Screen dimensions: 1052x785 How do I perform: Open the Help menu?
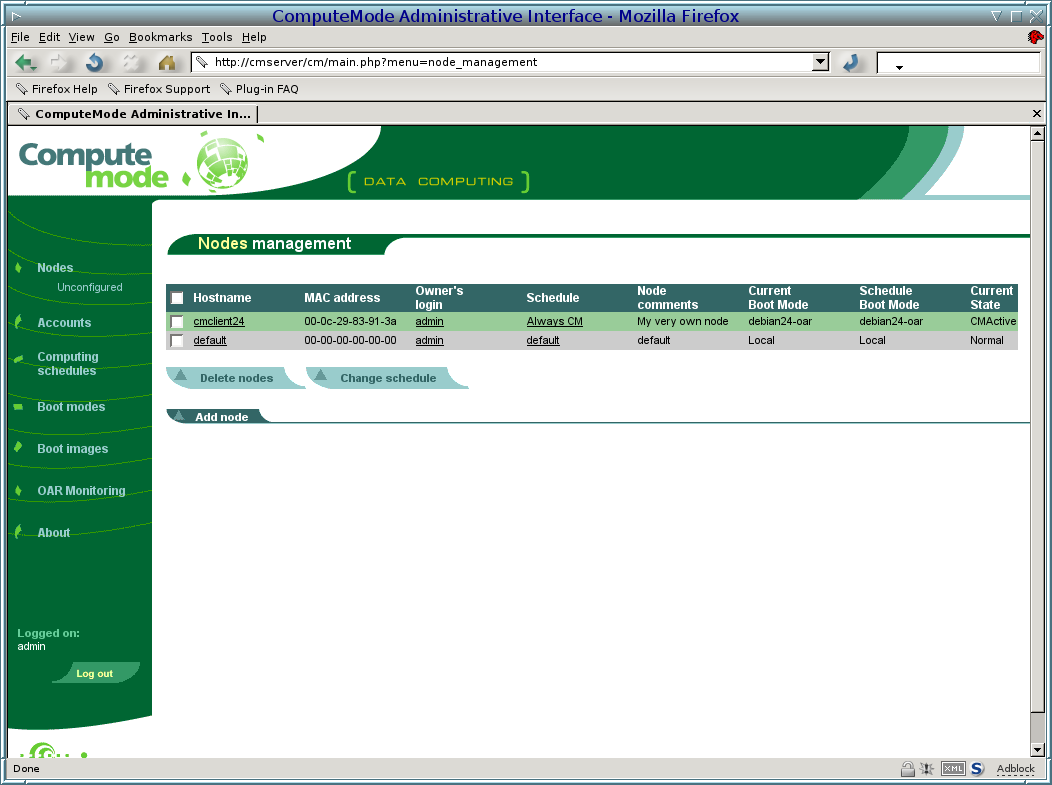254,37
